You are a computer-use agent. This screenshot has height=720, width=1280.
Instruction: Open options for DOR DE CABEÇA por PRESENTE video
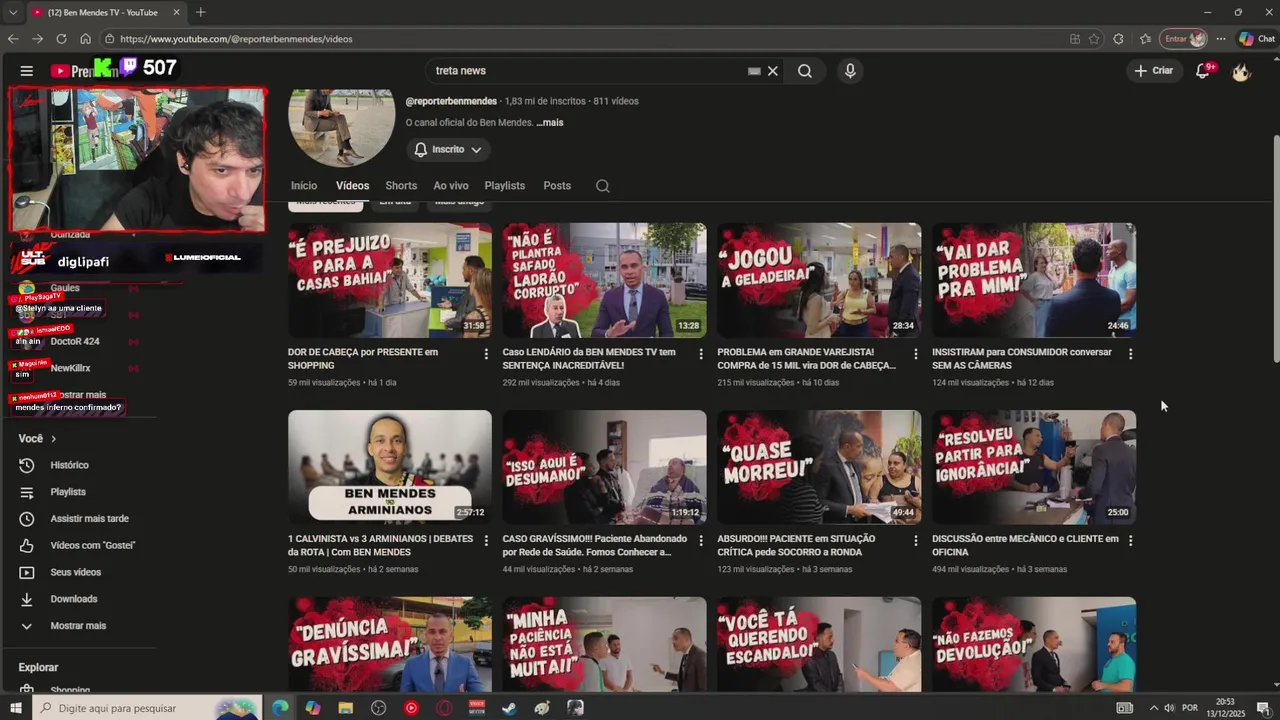coord(487,354)
